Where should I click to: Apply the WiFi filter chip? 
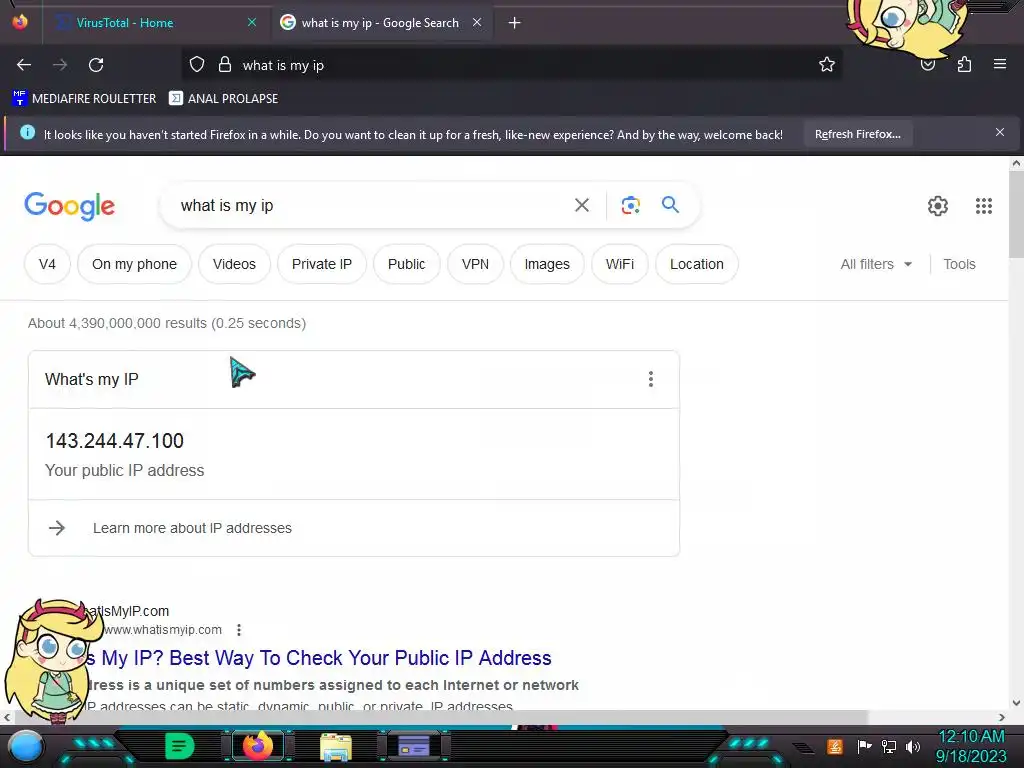619,264
